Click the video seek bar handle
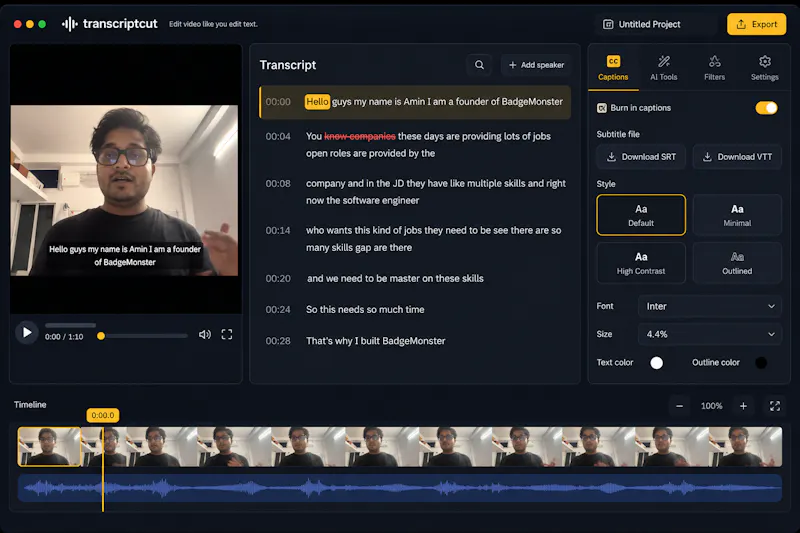This screenshot has width=800, height=533. point(101,336)
